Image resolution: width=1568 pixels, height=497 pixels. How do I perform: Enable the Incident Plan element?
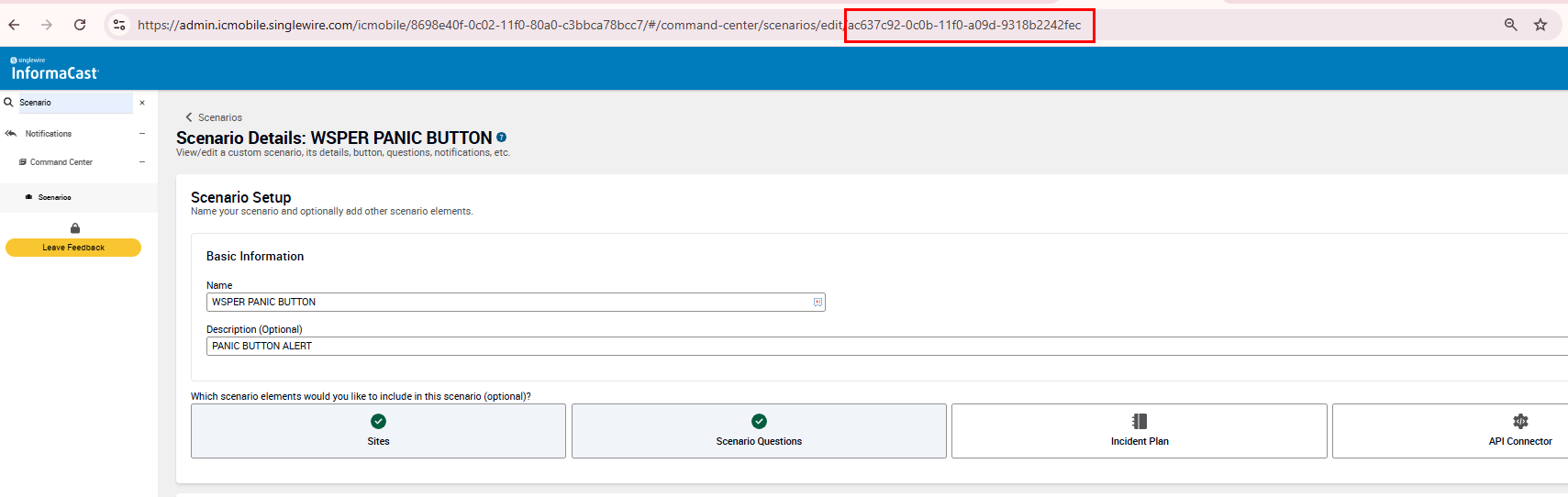click(x=1139, y=431)
